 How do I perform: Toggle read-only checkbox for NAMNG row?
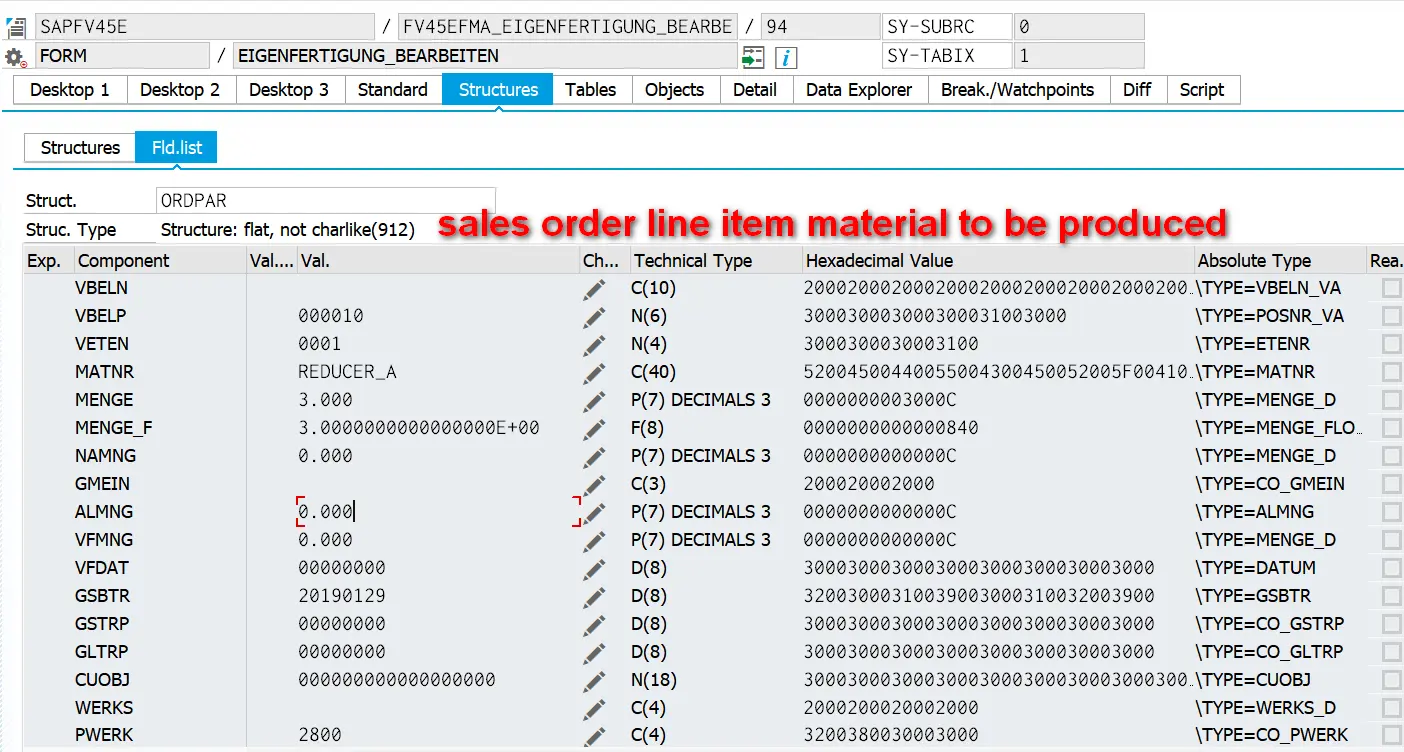1391,456
